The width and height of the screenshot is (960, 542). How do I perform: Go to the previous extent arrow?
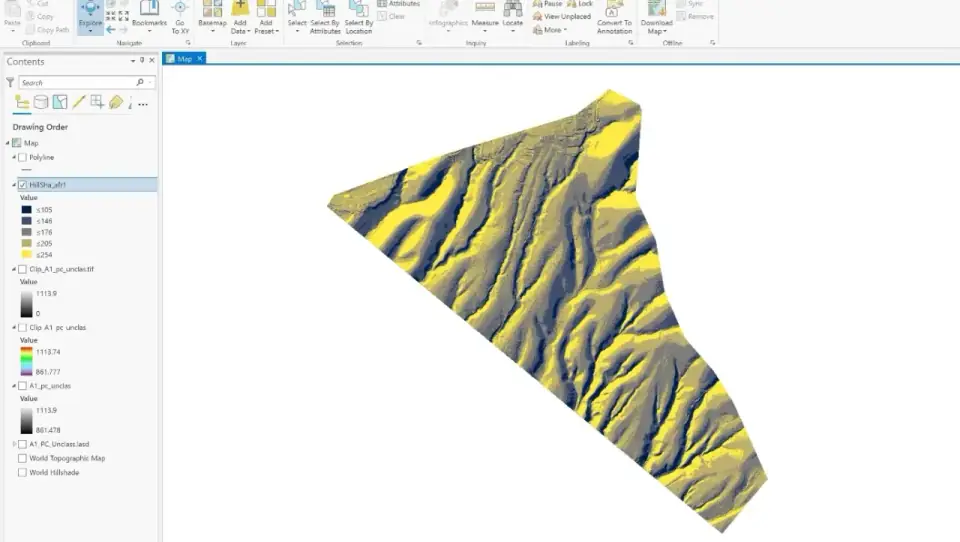pos(110,29)
